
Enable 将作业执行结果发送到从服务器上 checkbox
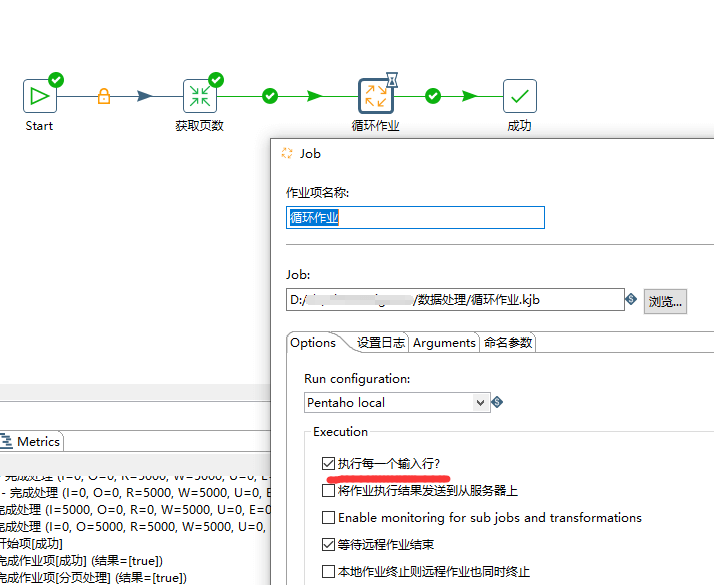329,491
